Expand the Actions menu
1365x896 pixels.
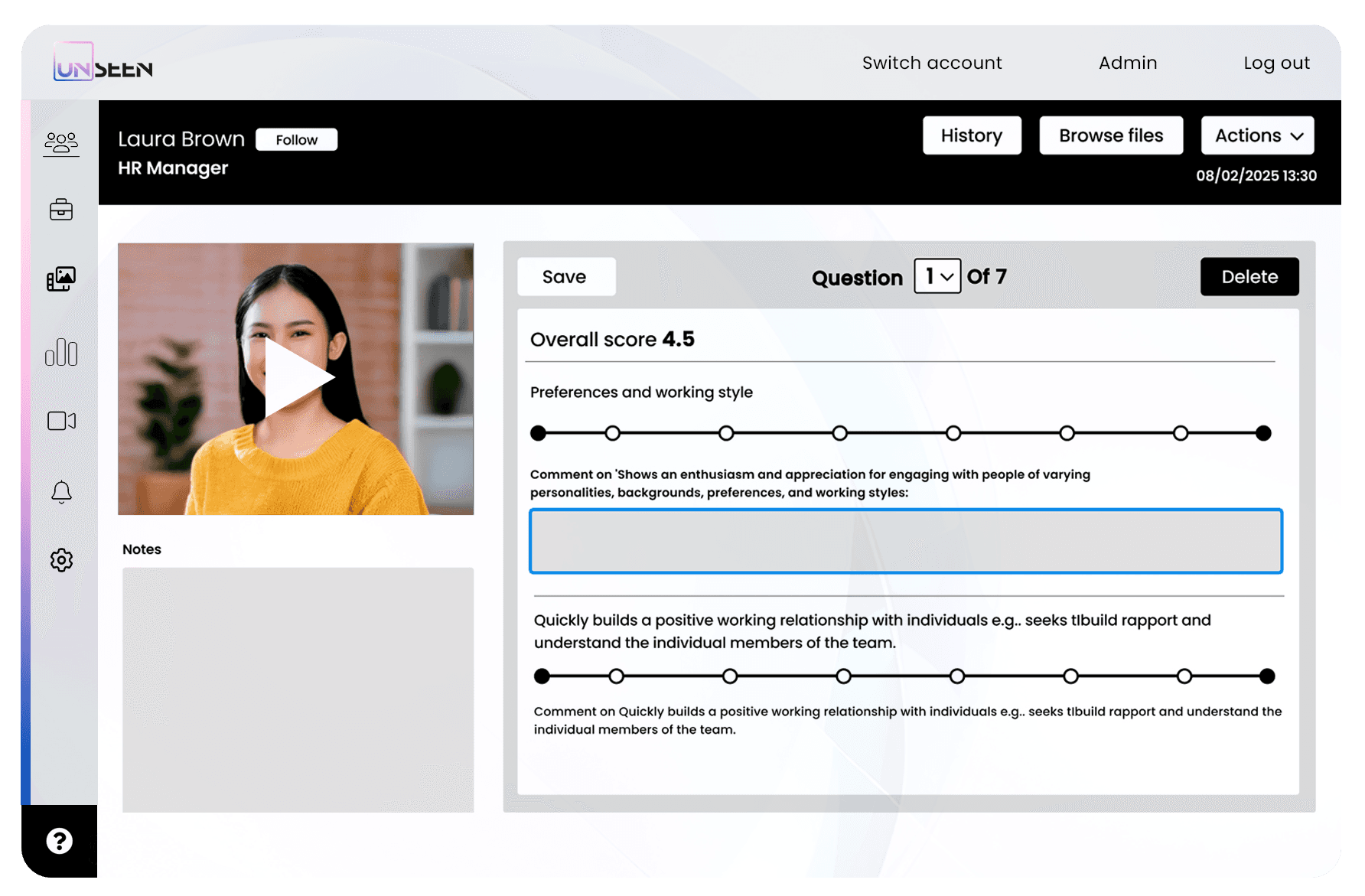1257,135
